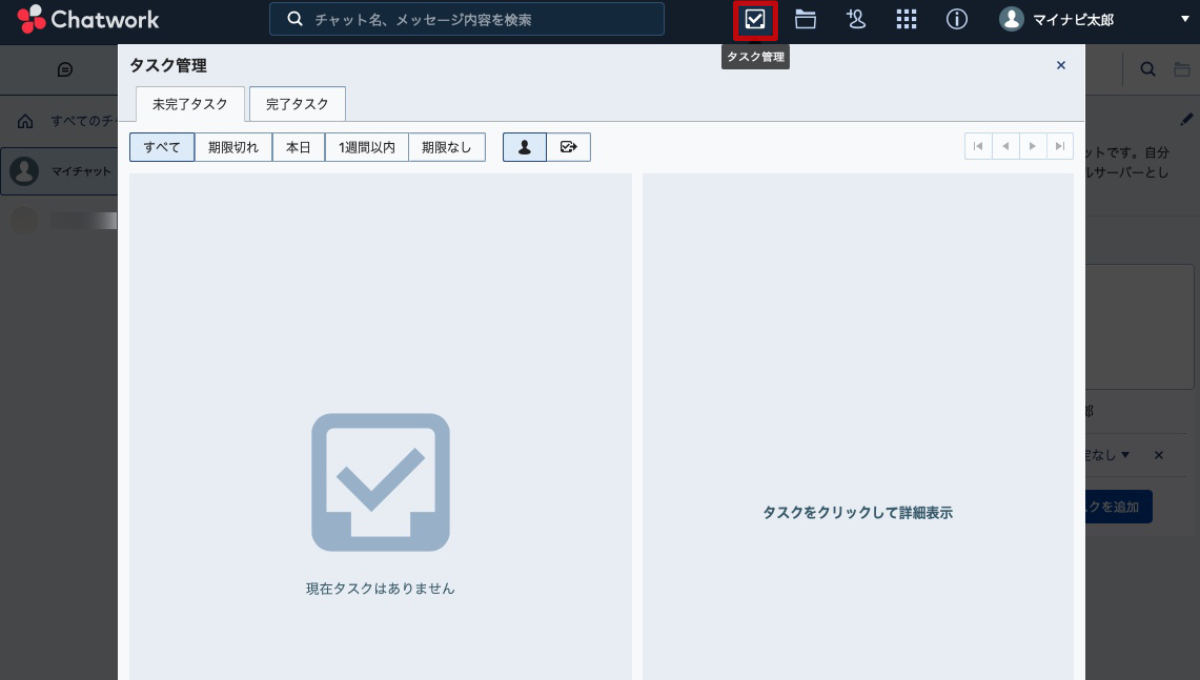Click the マイナビ太郎 user name
The image size is (1200, 680).
pos(1074,20)
